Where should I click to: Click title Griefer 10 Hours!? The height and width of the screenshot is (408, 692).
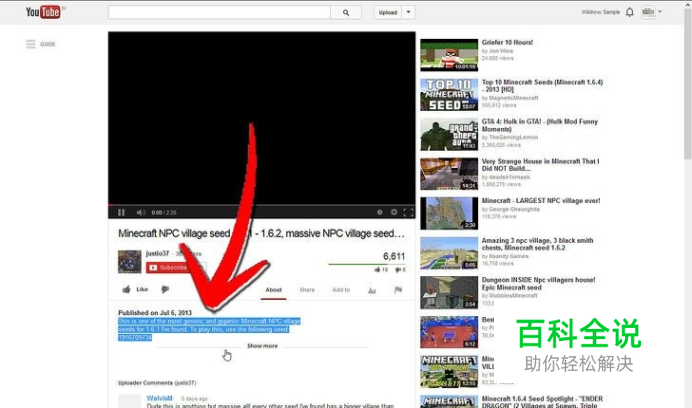pos(507,42)
